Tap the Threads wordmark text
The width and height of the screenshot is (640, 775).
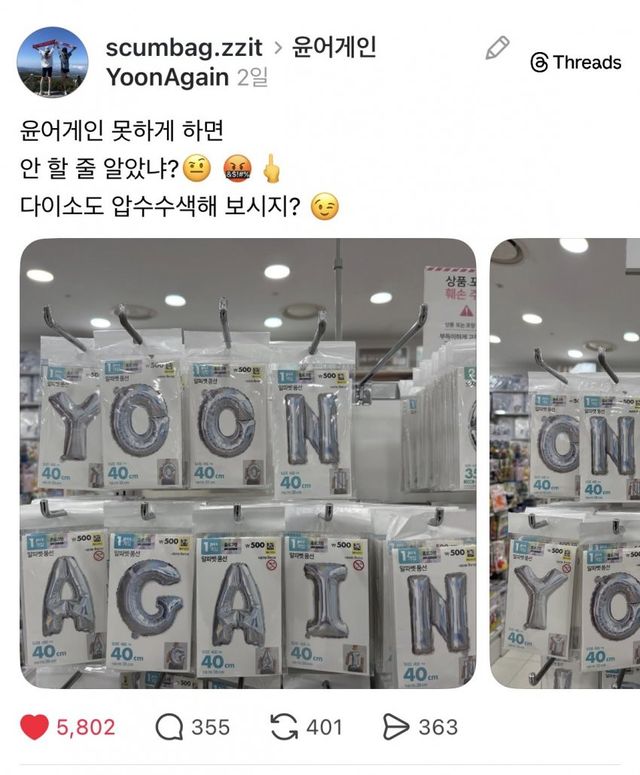587,63
